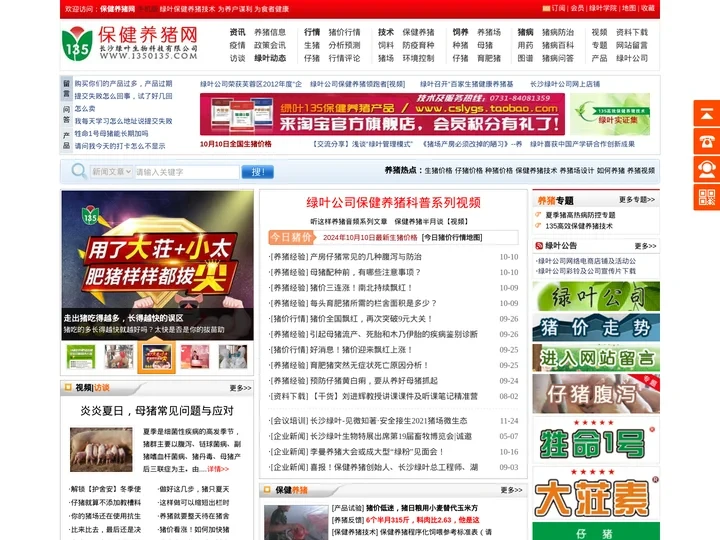Image resolution: width=720 pixels, height=540 pixels.
Task: Click the RSS icon beside 绿叶公告
Action: tap(539, 246)
